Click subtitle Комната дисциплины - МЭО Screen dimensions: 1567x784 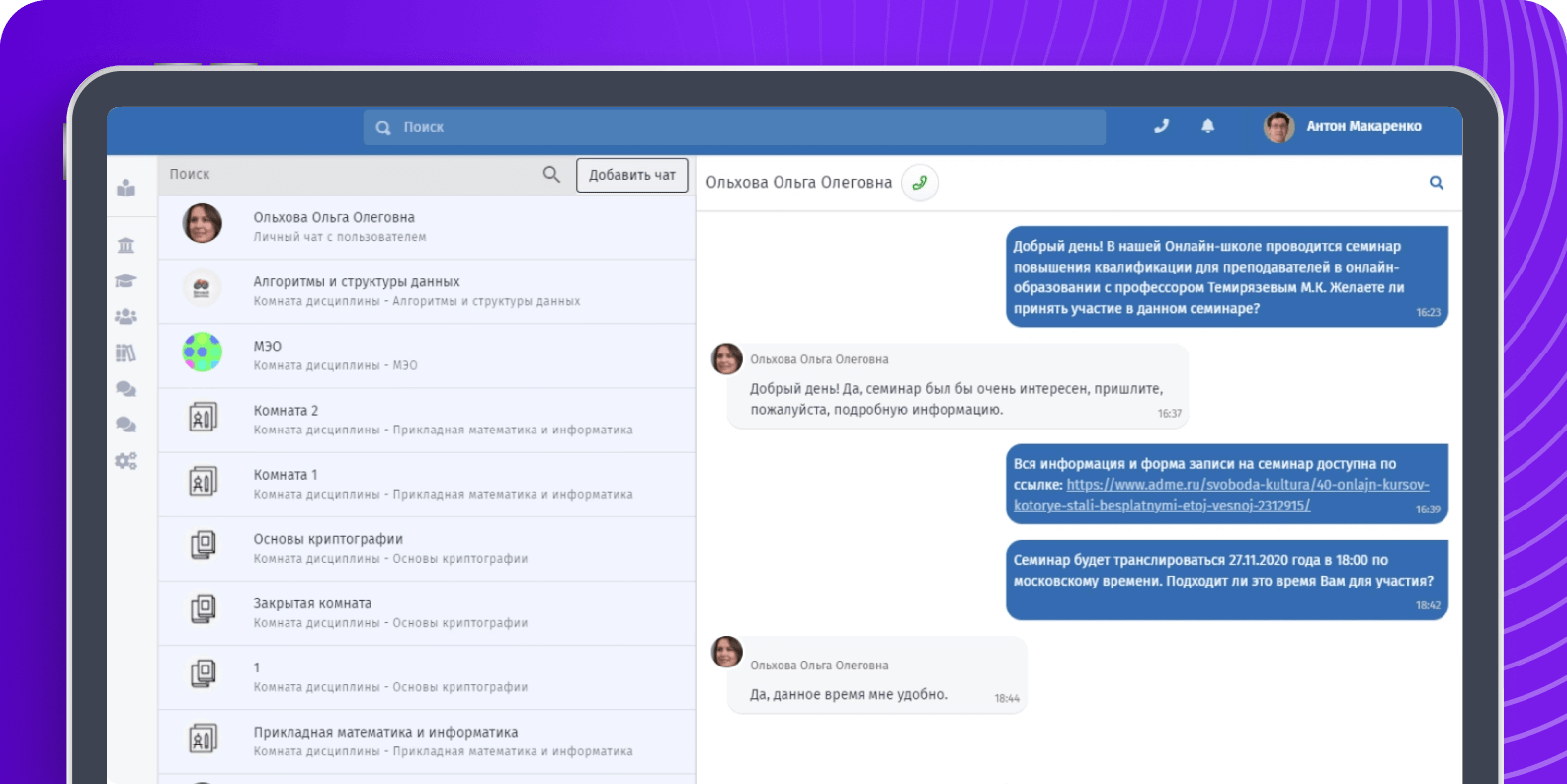pos(335,365)
